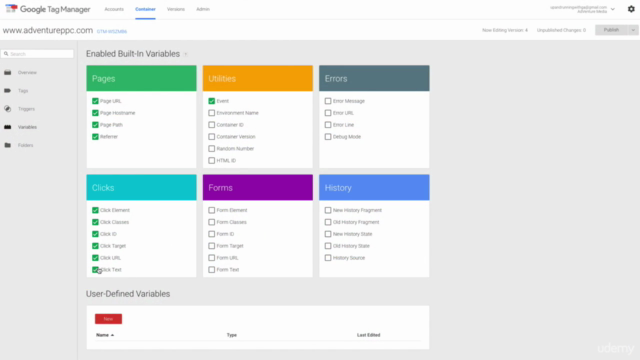Enable New History Fragment variable
640x360 pixels.
(x=328, y=210)
